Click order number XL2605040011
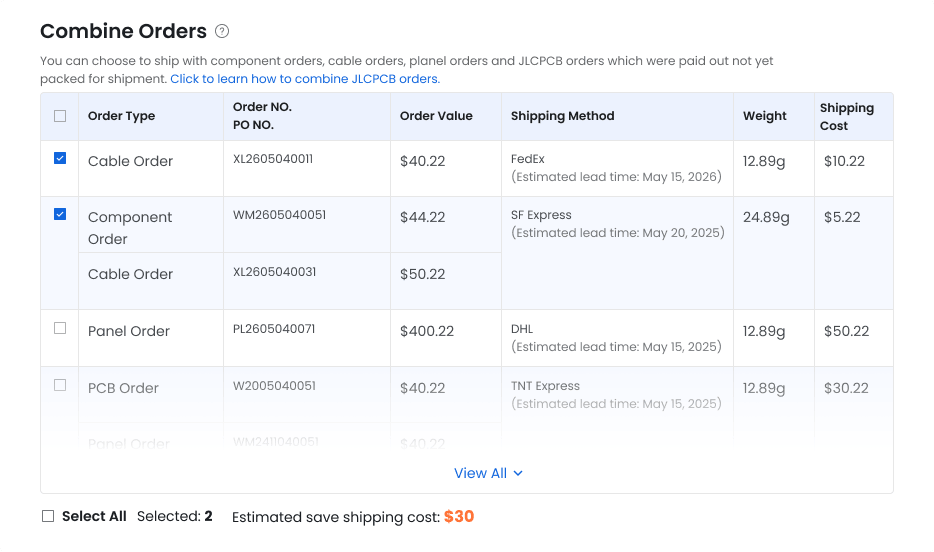The height and width of the screenshot is (552, 934). point(273,159)
